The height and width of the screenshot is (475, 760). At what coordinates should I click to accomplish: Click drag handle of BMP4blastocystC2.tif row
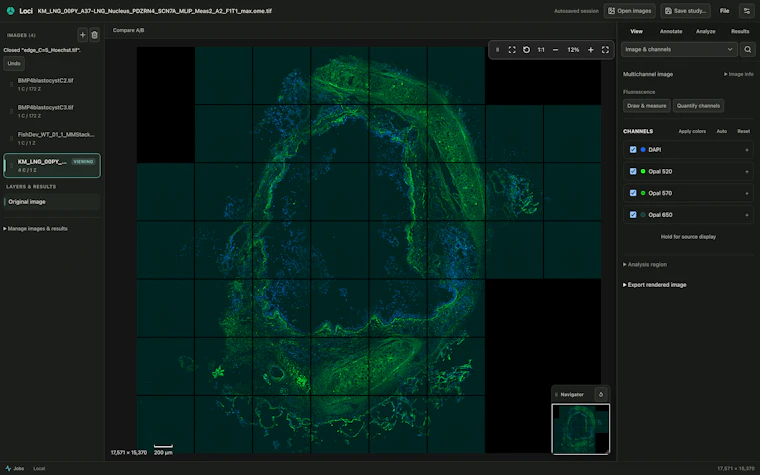(x=12, y=84)
